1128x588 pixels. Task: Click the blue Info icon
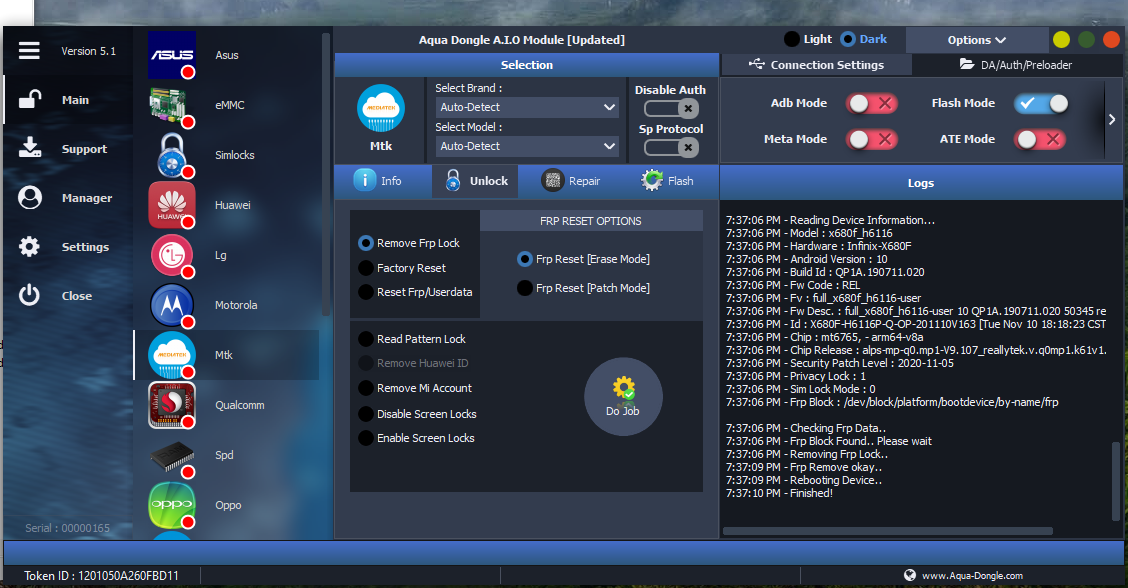[x=365, y=180]
